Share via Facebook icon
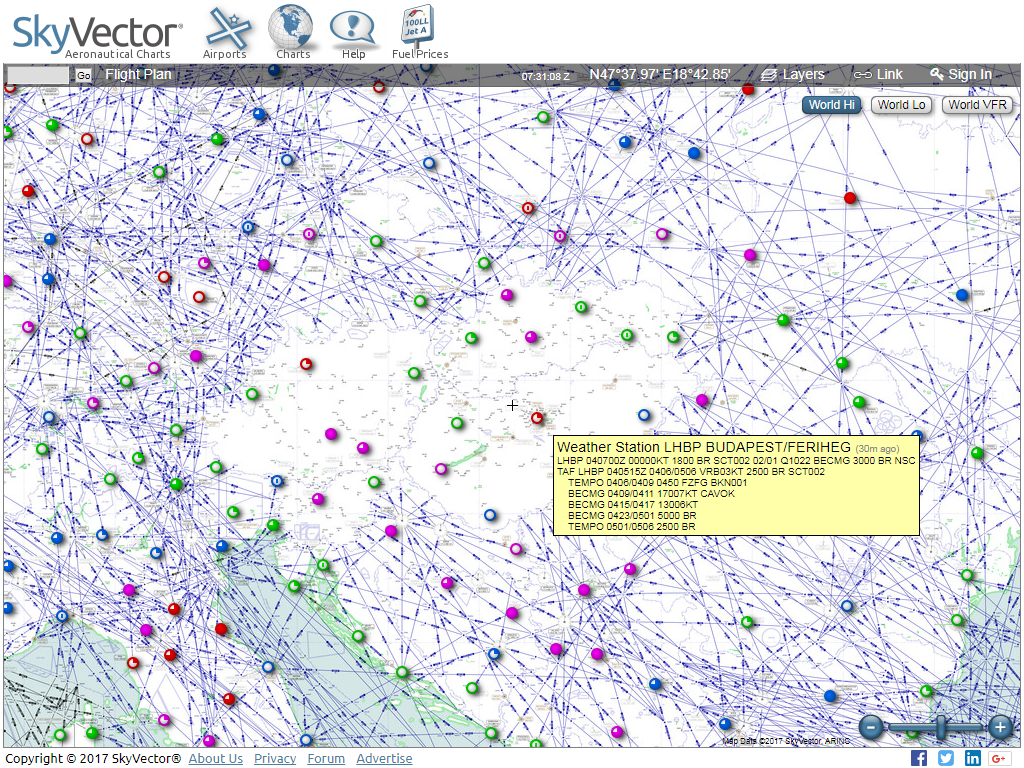The image size is (1024, 768). pyautogui.click(x=919, y=758)
